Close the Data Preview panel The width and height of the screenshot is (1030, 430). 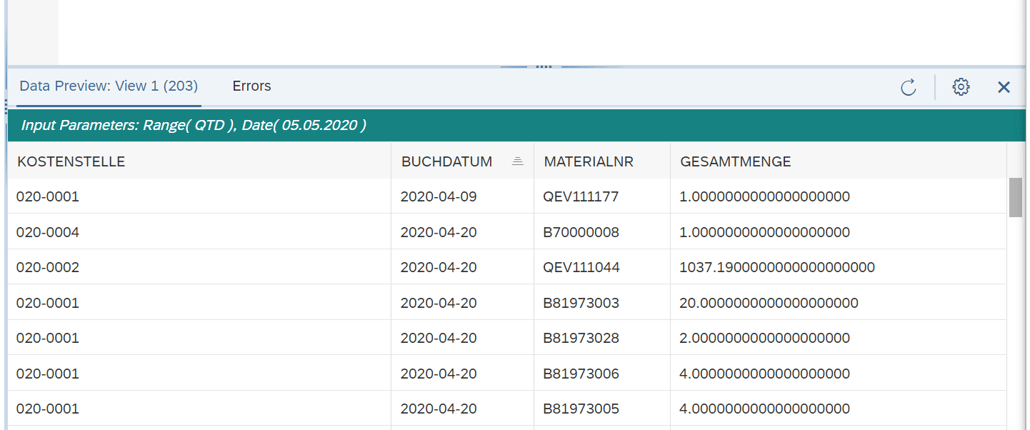click(x=1004, y=87)
